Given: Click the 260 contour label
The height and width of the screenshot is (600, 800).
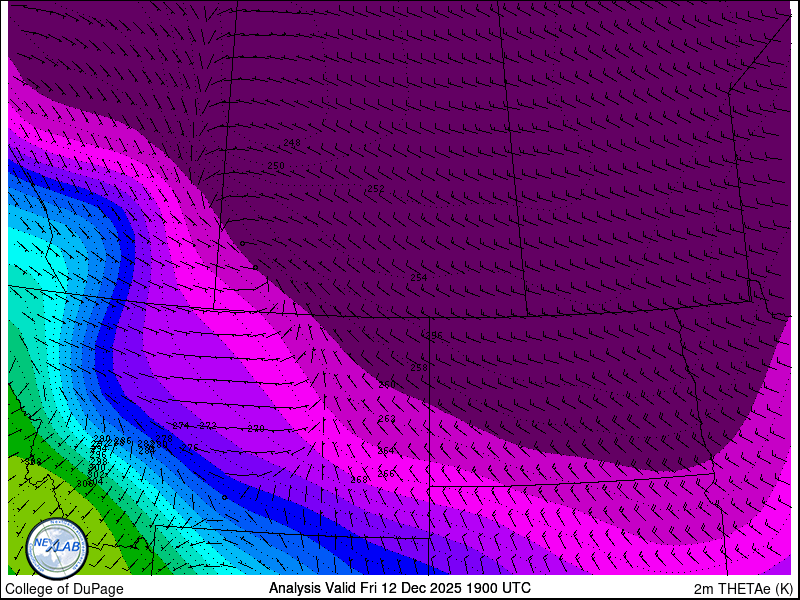Looking at the screenshot, I should click(387, 385).
